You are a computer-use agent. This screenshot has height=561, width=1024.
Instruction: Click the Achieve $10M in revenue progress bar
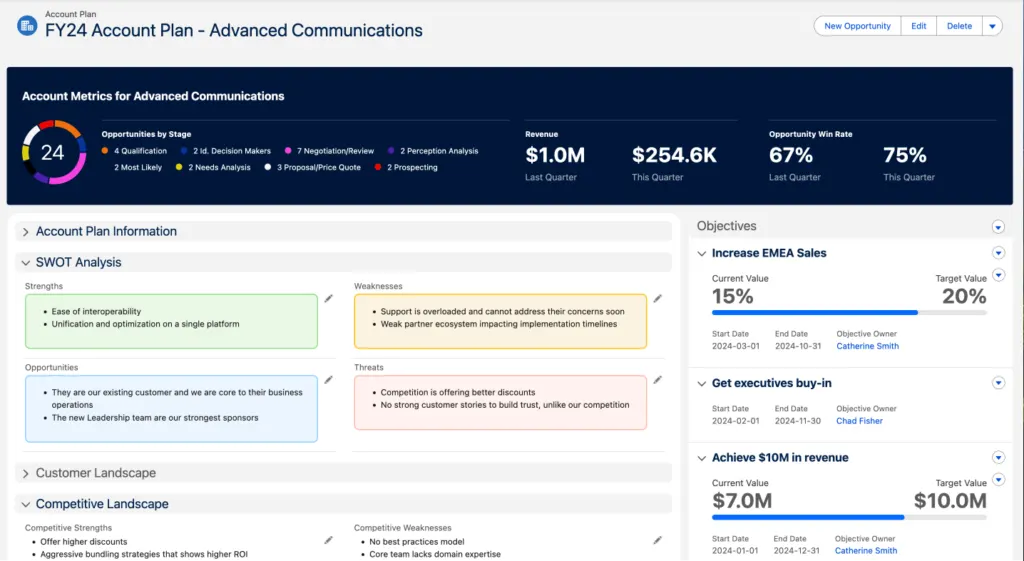tap(849, 517)
